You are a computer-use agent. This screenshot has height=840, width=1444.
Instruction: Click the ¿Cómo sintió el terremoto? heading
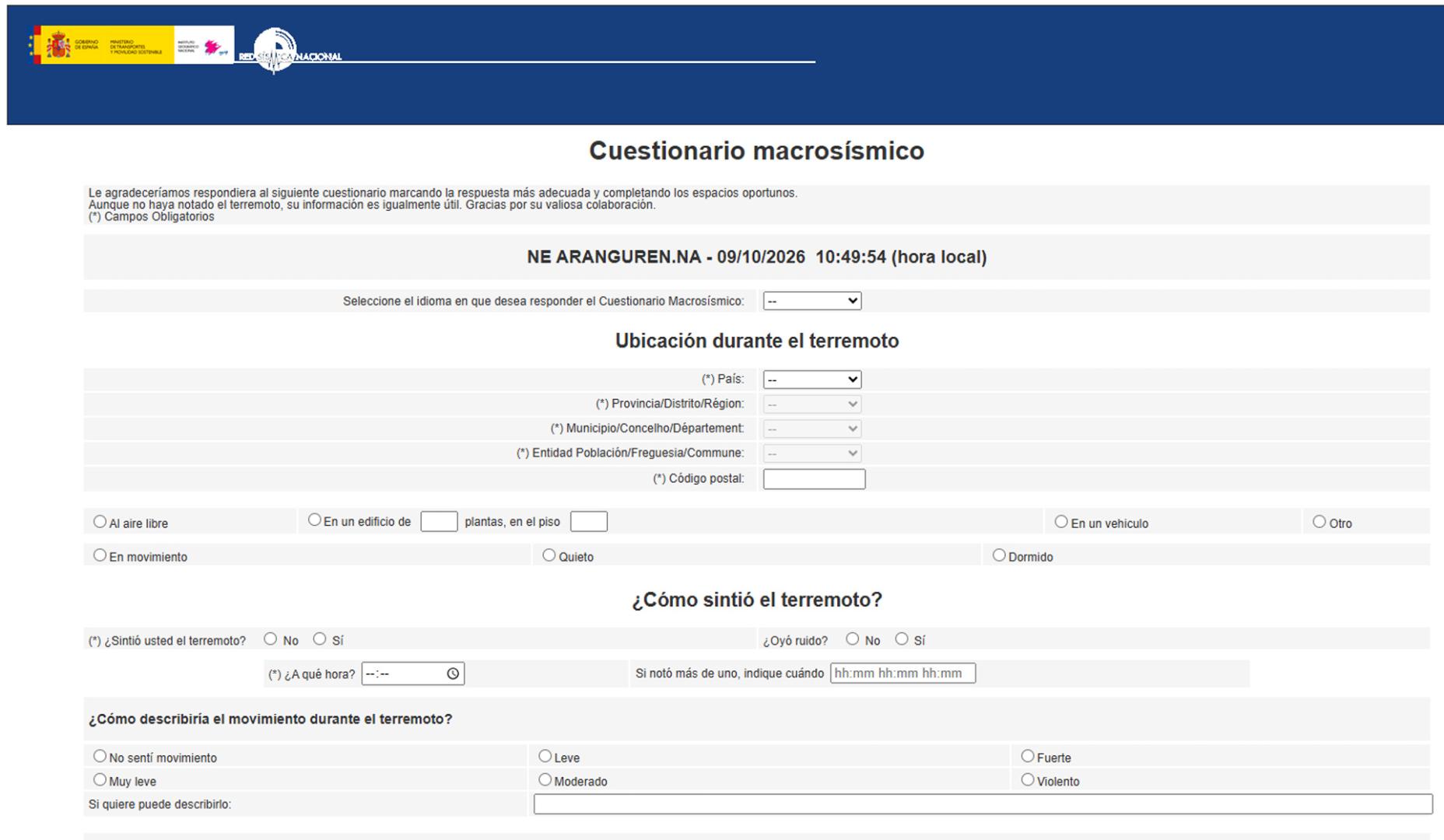pos(757,600)
